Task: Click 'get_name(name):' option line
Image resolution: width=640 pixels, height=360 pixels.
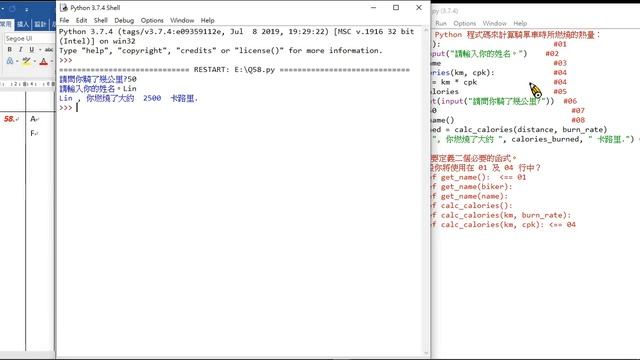Action: point(474,196)
